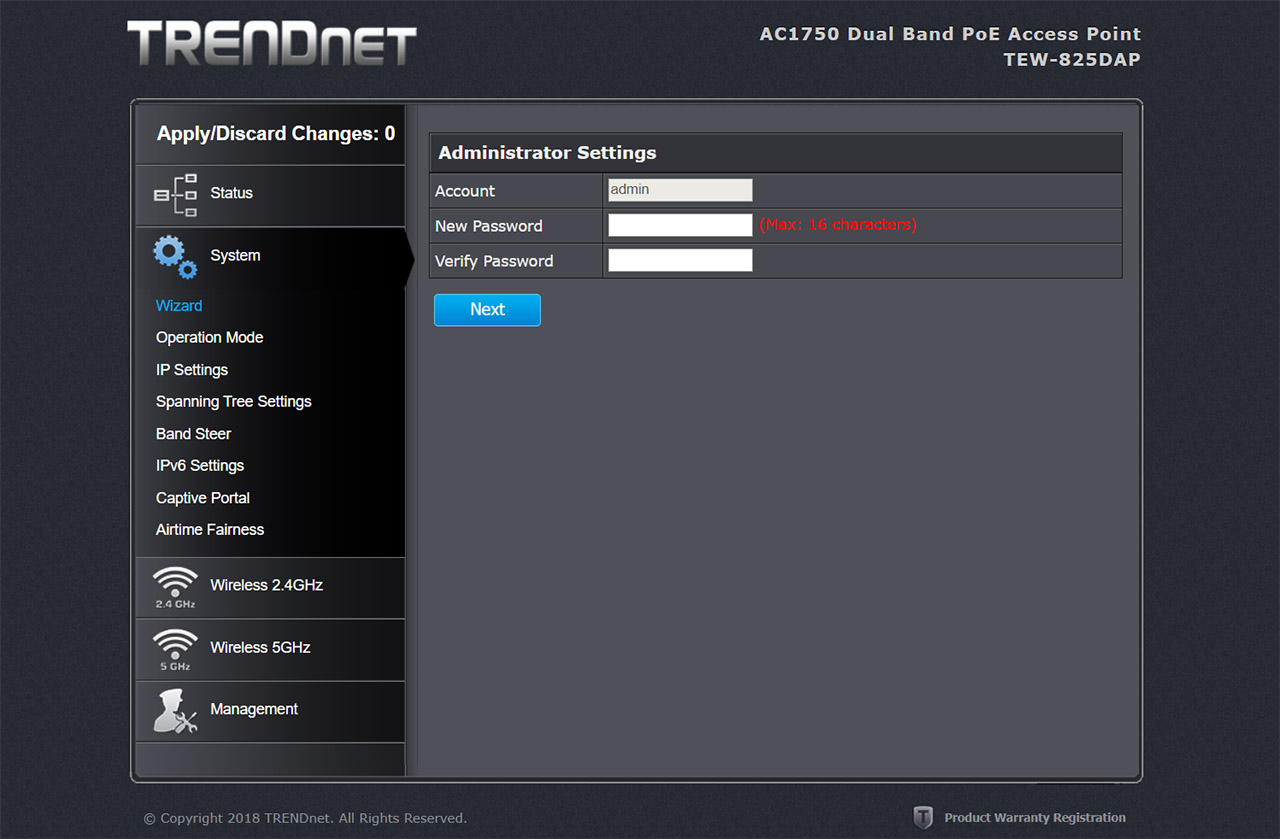Click the Verify Password field

click(680, 261)
